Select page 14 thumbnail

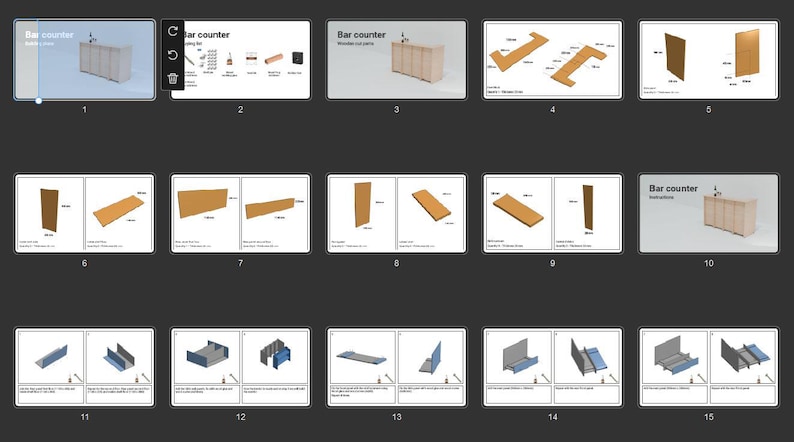(552, 367)
